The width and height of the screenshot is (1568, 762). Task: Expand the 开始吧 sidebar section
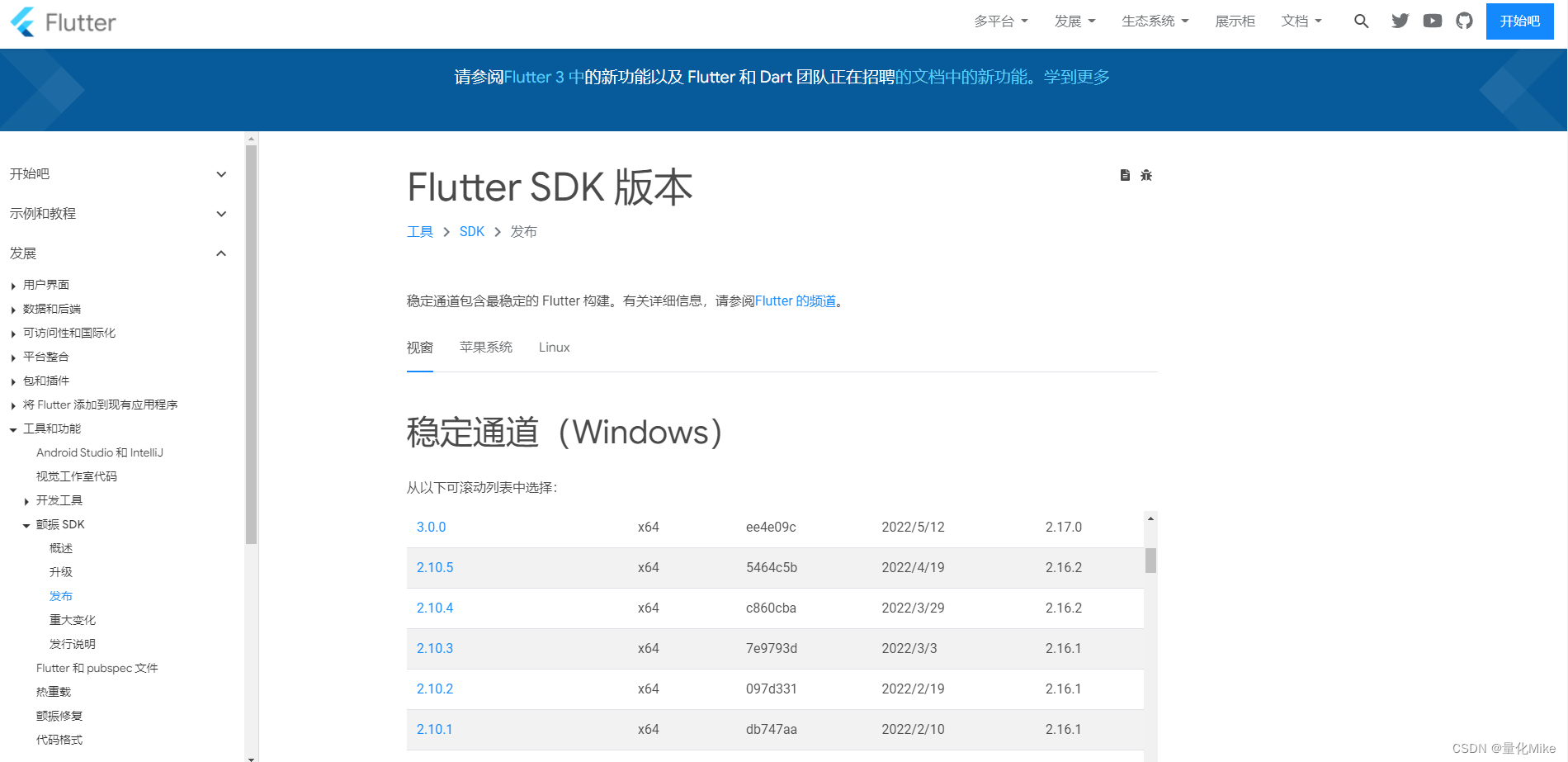tap(118, 174)
